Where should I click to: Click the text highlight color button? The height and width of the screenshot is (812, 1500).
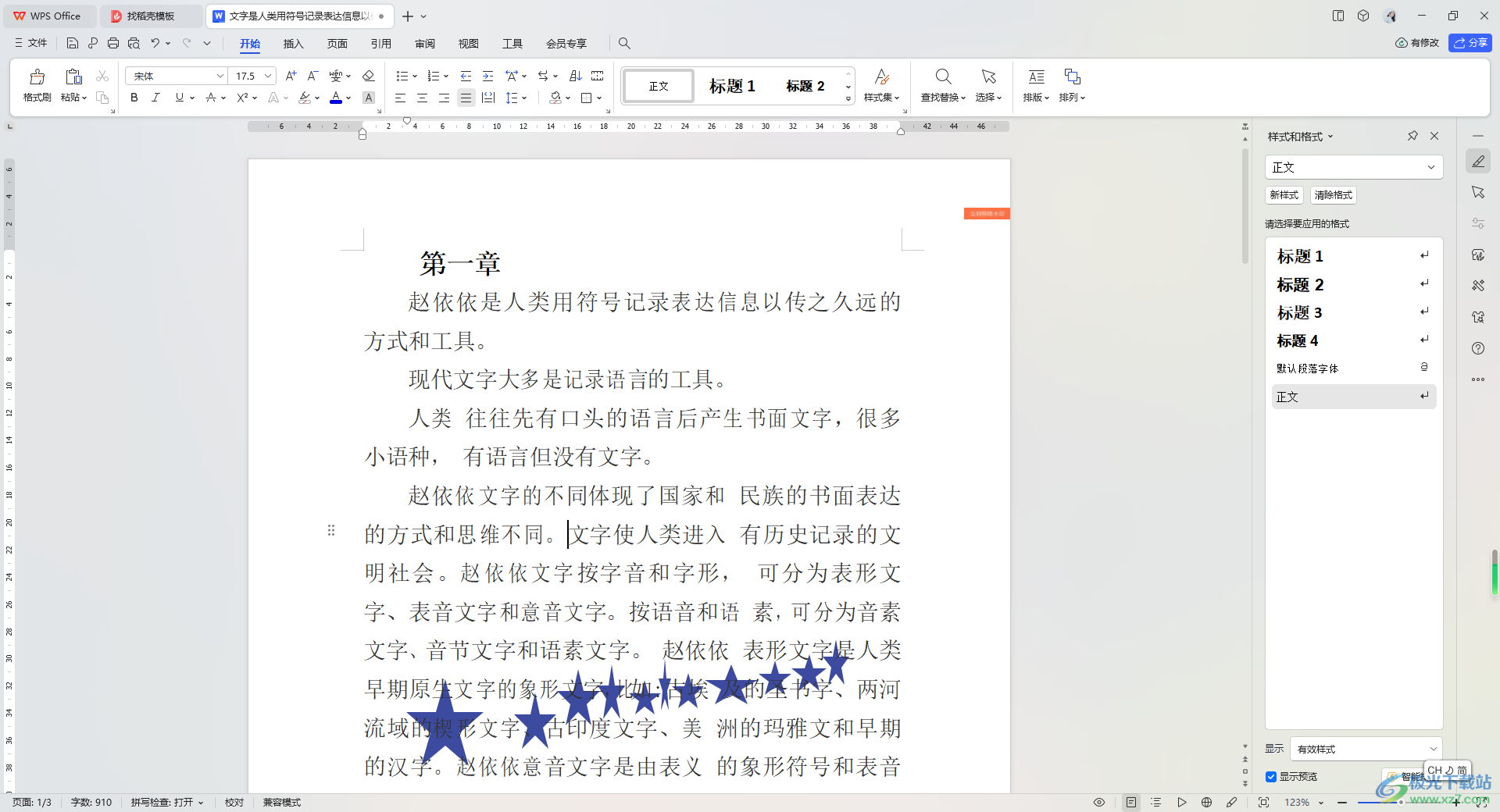pos(305,98)
